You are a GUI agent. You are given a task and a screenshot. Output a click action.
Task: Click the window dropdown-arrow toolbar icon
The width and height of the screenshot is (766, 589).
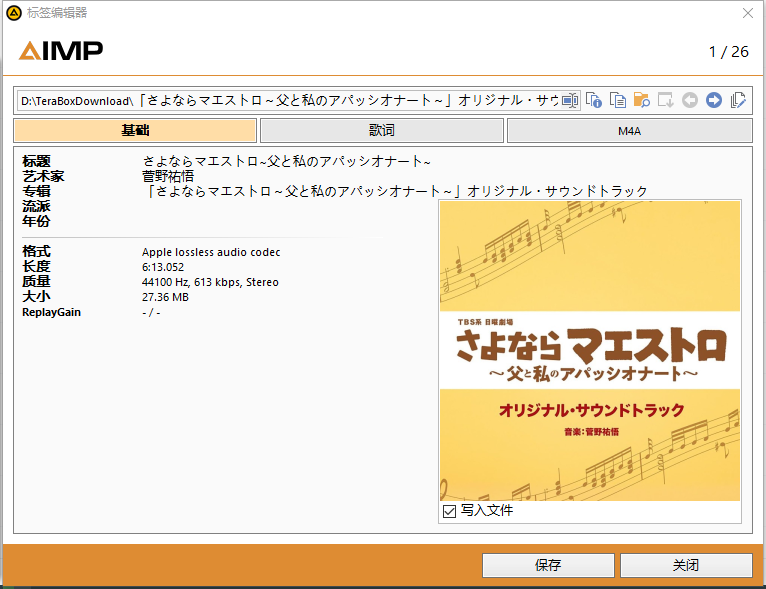pos(666,100)
